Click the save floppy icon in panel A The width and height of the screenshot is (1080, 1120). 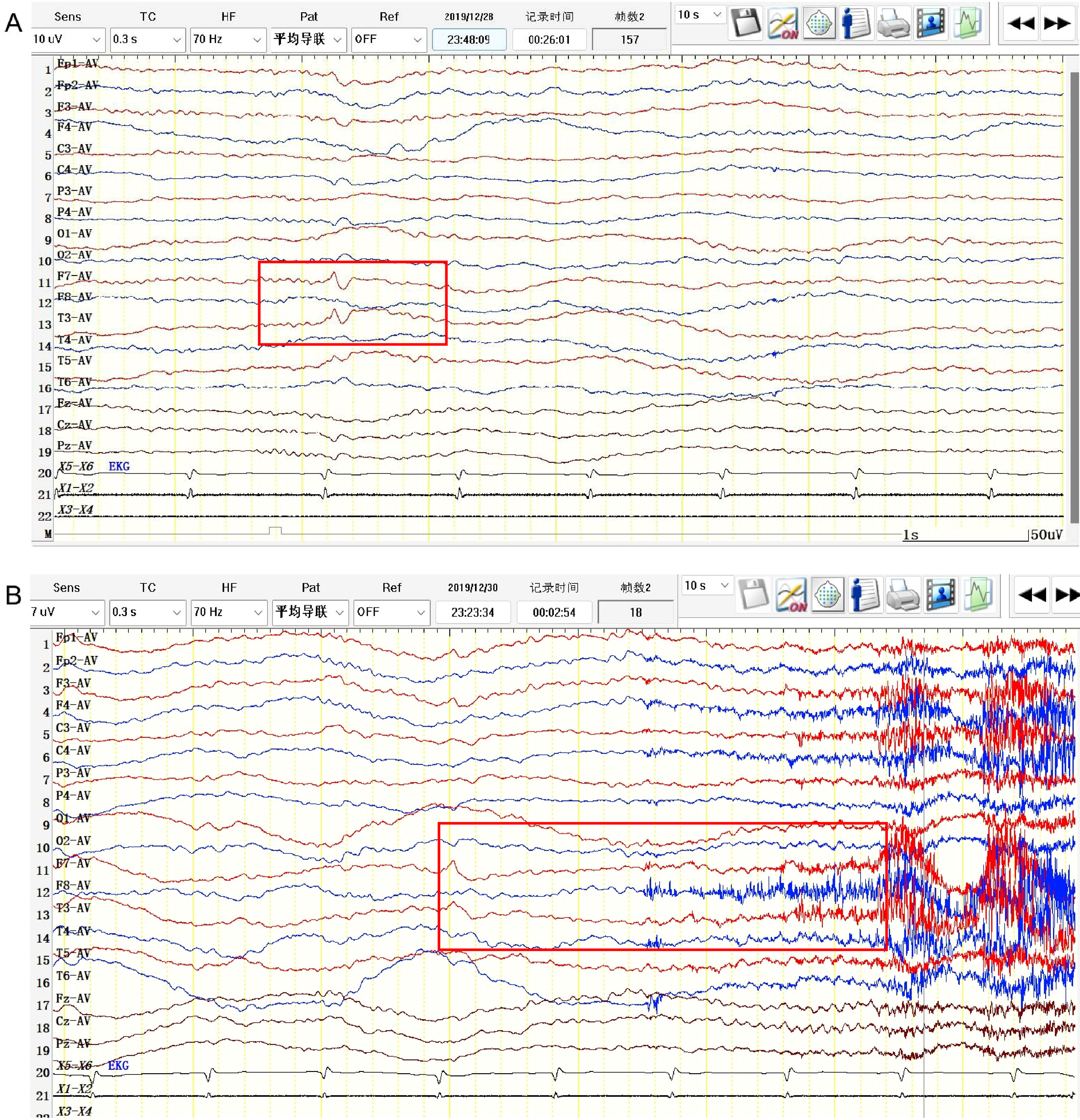pyautogui.click(x=746, y=24)
